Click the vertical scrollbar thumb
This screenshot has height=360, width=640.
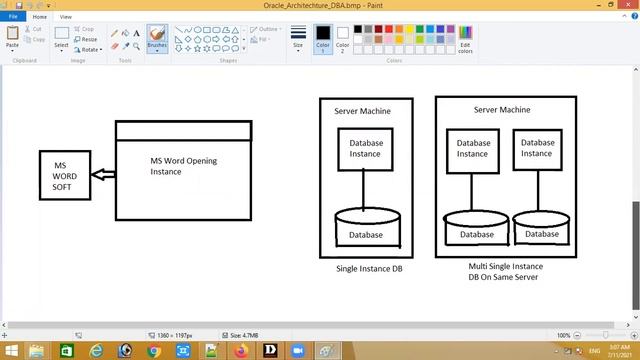[636, 256]
